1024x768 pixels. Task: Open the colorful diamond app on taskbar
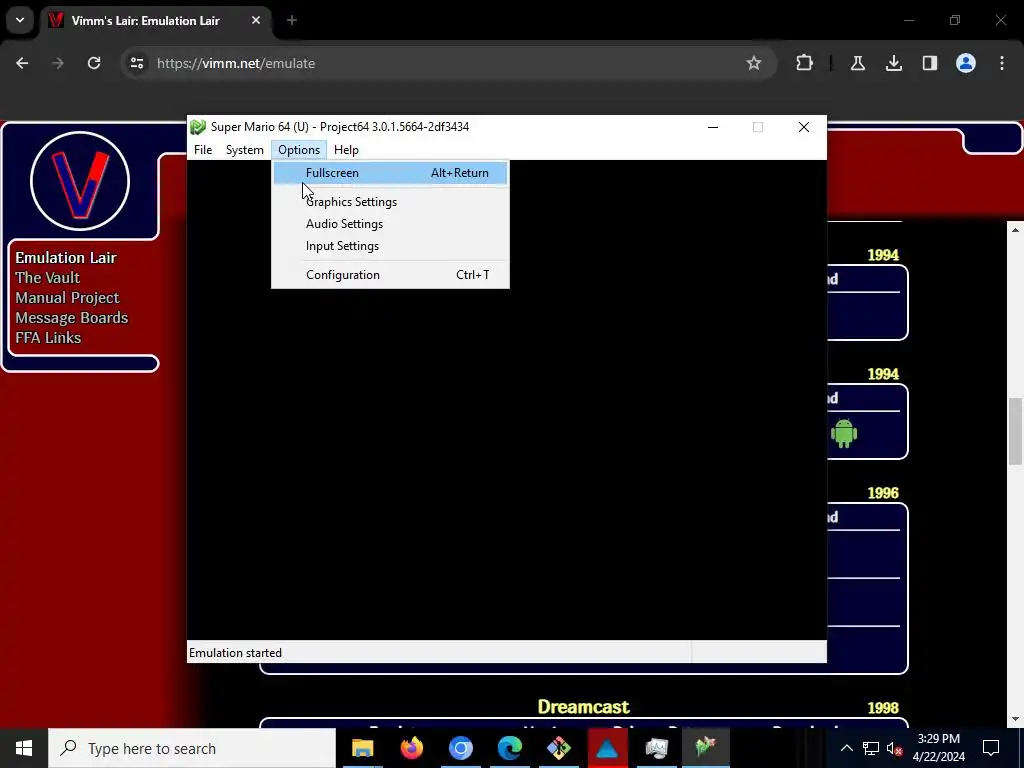tap(558, 748)
